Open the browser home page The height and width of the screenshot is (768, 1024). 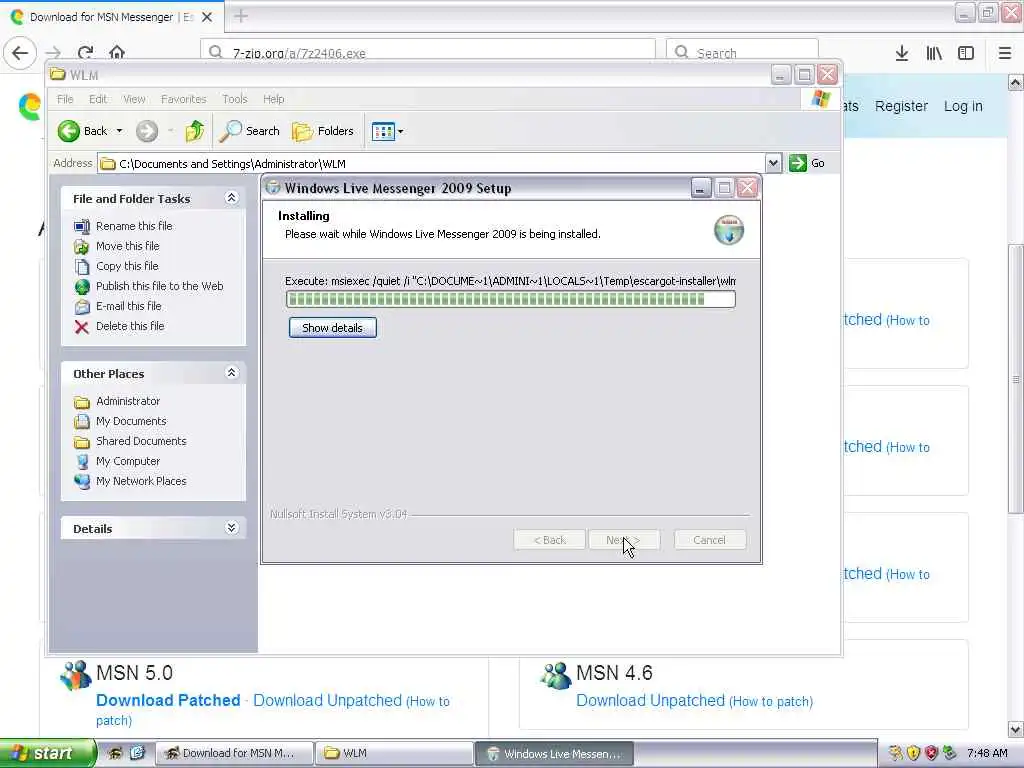coord(117,52)
